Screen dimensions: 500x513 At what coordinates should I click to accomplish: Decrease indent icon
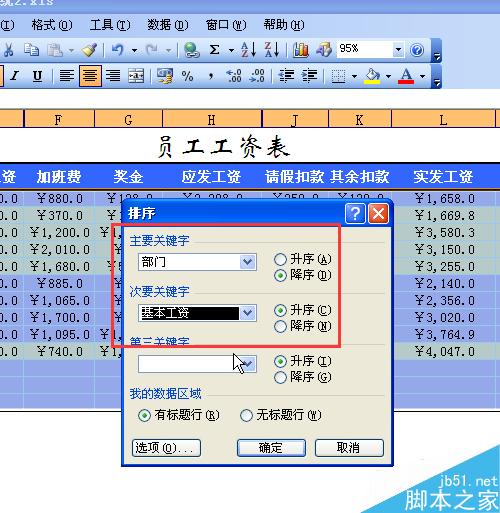pos(286,76)
